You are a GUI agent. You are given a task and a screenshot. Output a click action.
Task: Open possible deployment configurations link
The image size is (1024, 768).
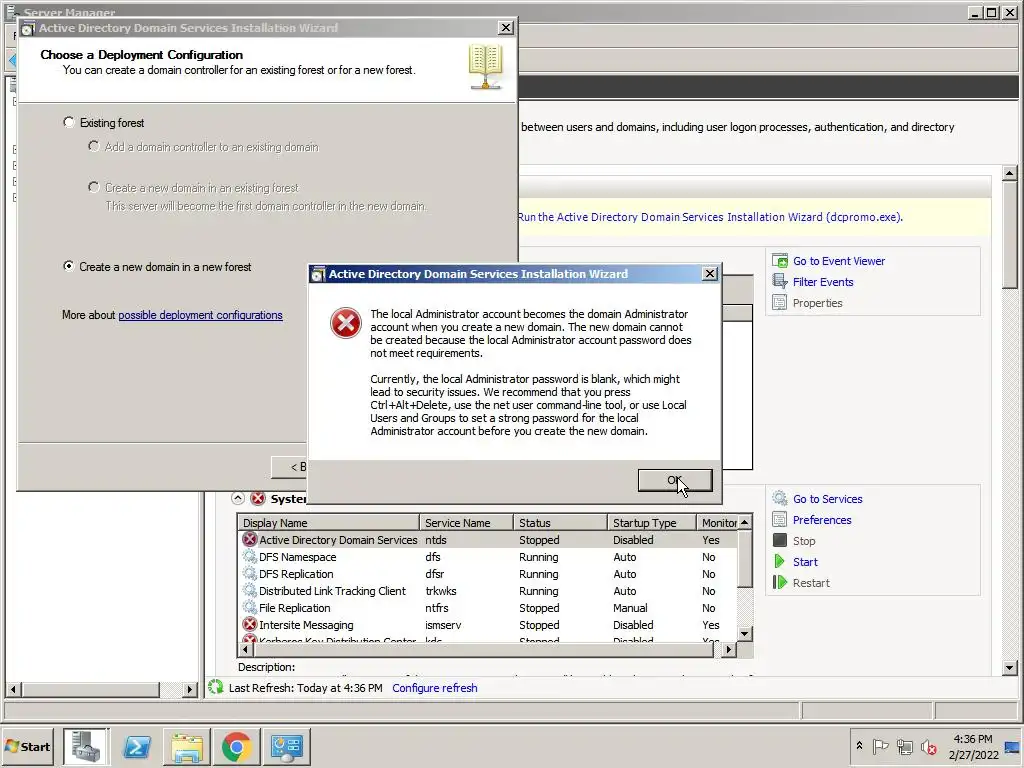200,315
